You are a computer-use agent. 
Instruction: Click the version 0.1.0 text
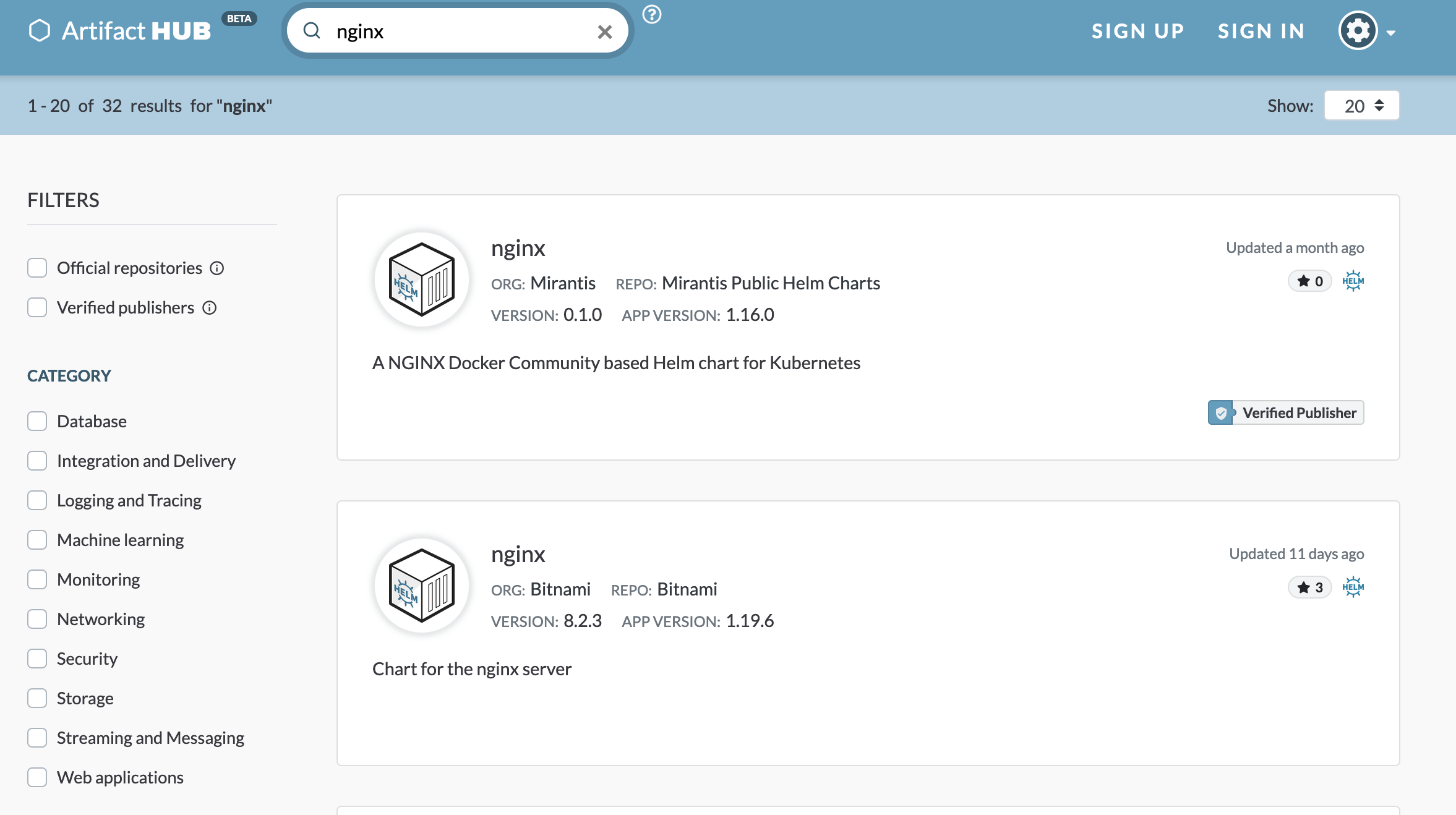(x=583, y=315)
